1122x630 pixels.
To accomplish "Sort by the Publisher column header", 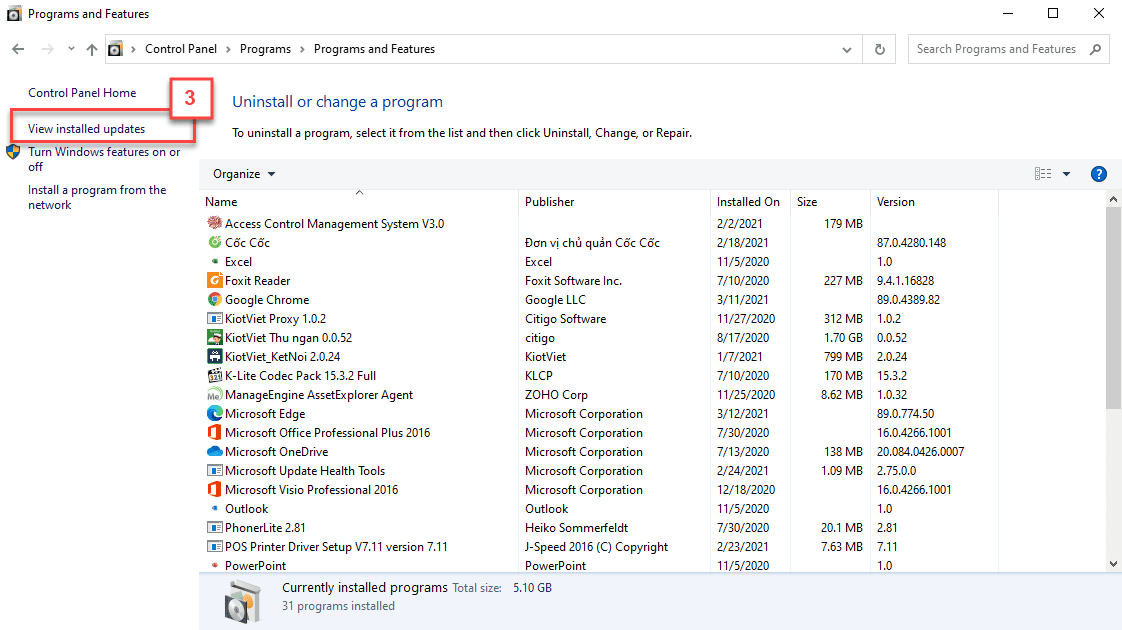I will [614, 202].
